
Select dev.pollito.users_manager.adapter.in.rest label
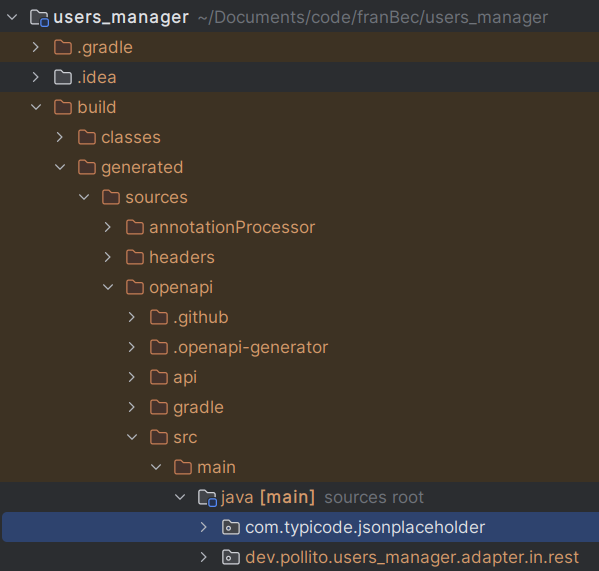[x=412, y=558]
